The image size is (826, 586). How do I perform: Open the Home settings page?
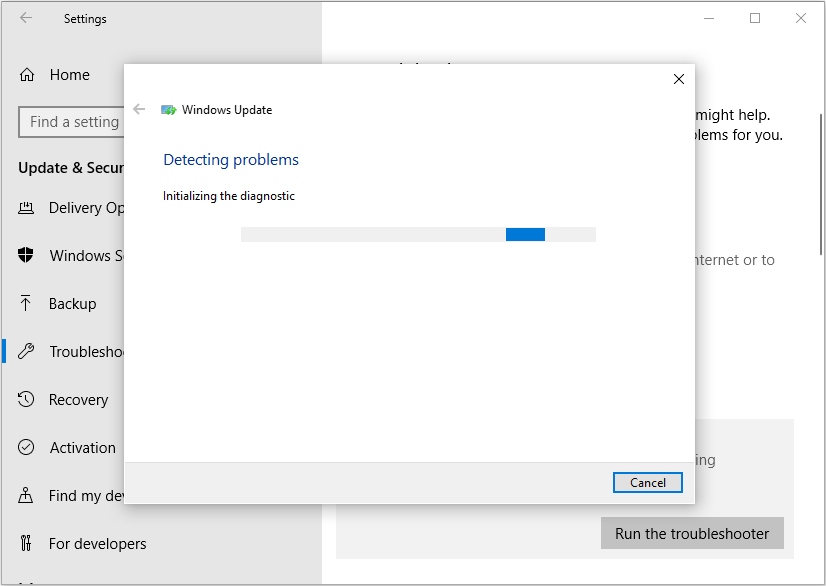click(68, 75)
